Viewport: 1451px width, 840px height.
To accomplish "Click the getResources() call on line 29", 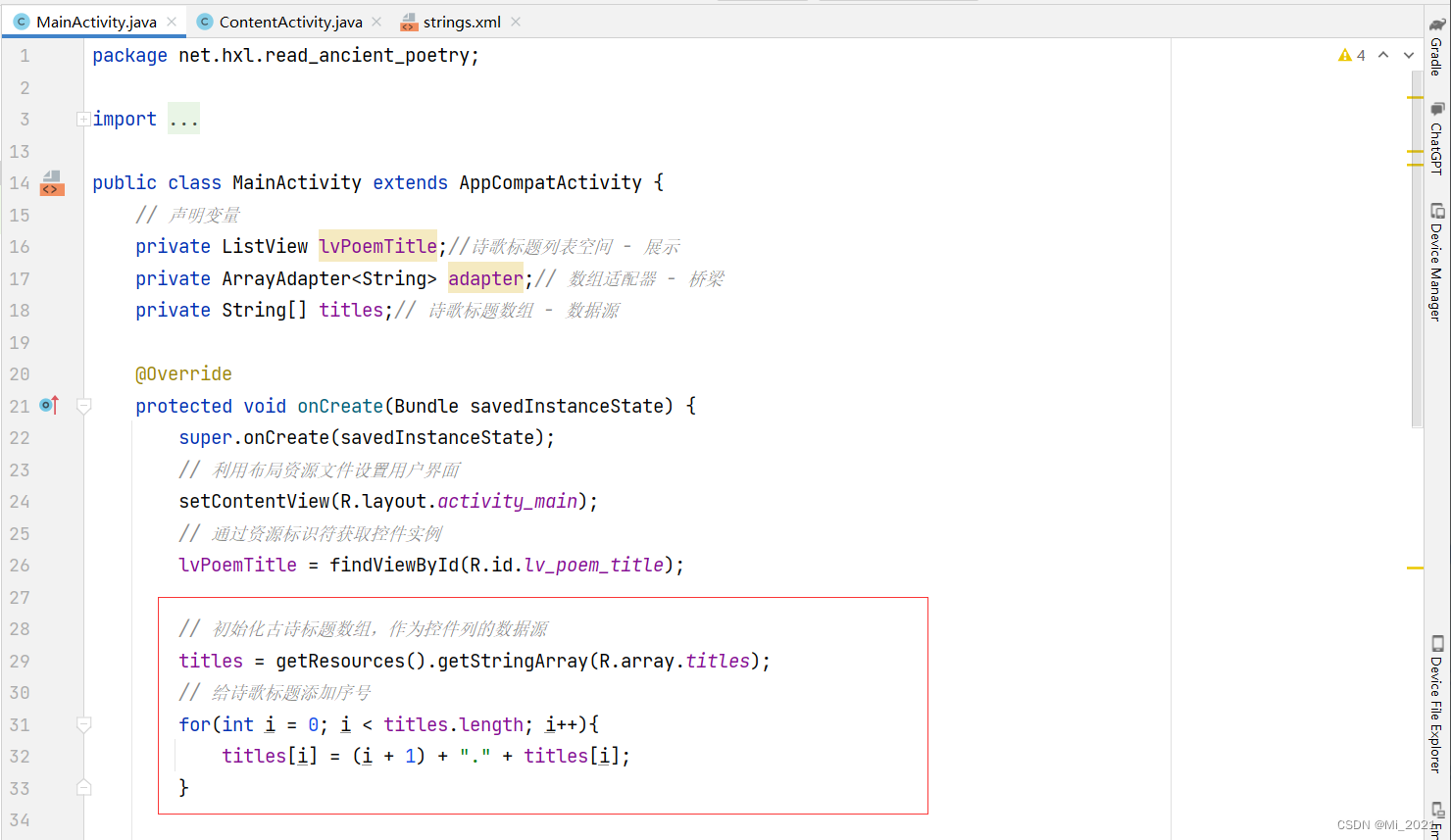I will (x=351, y=661).
